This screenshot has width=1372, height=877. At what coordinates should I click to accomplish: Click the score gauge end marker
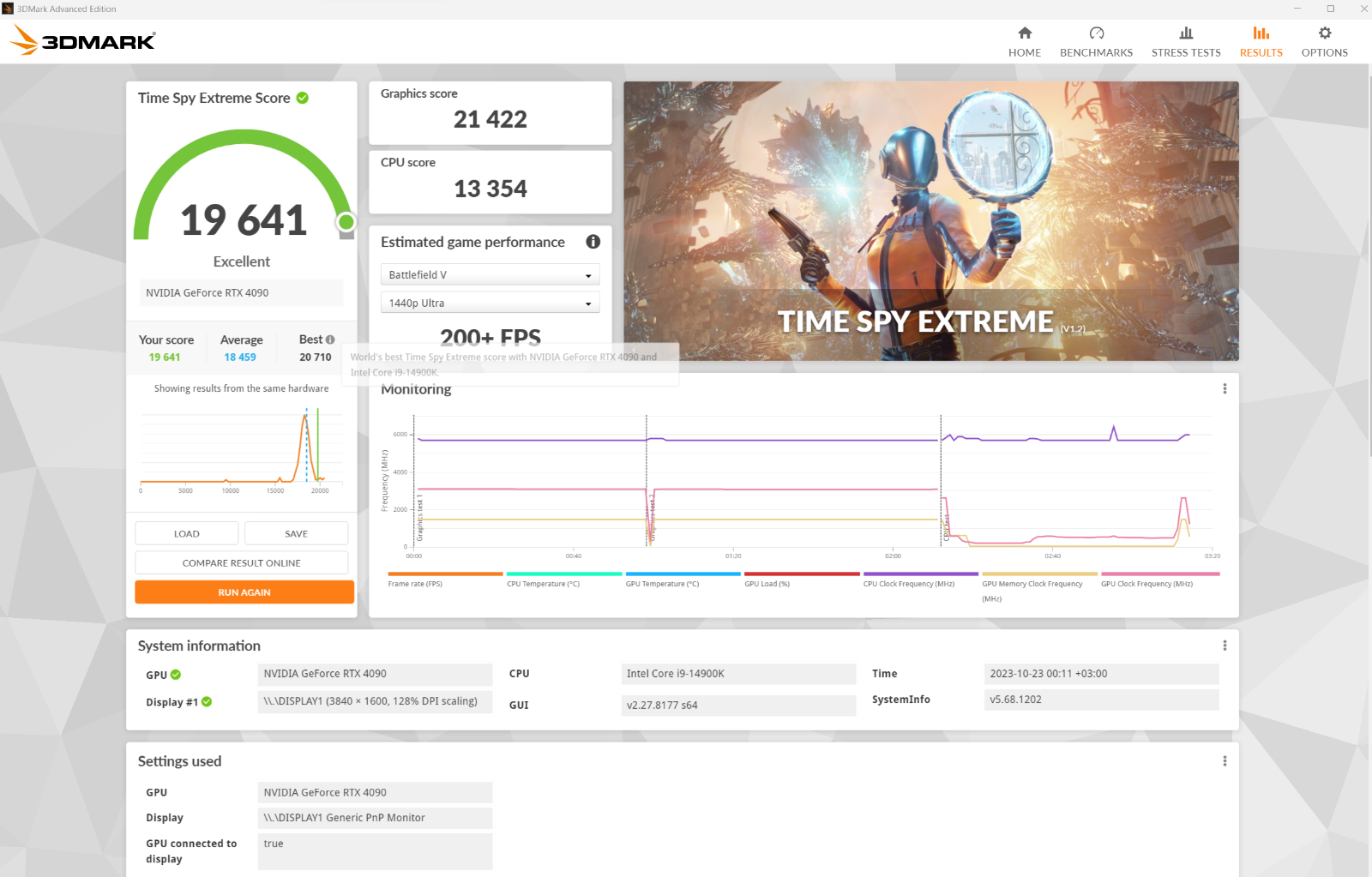(346, 222)
